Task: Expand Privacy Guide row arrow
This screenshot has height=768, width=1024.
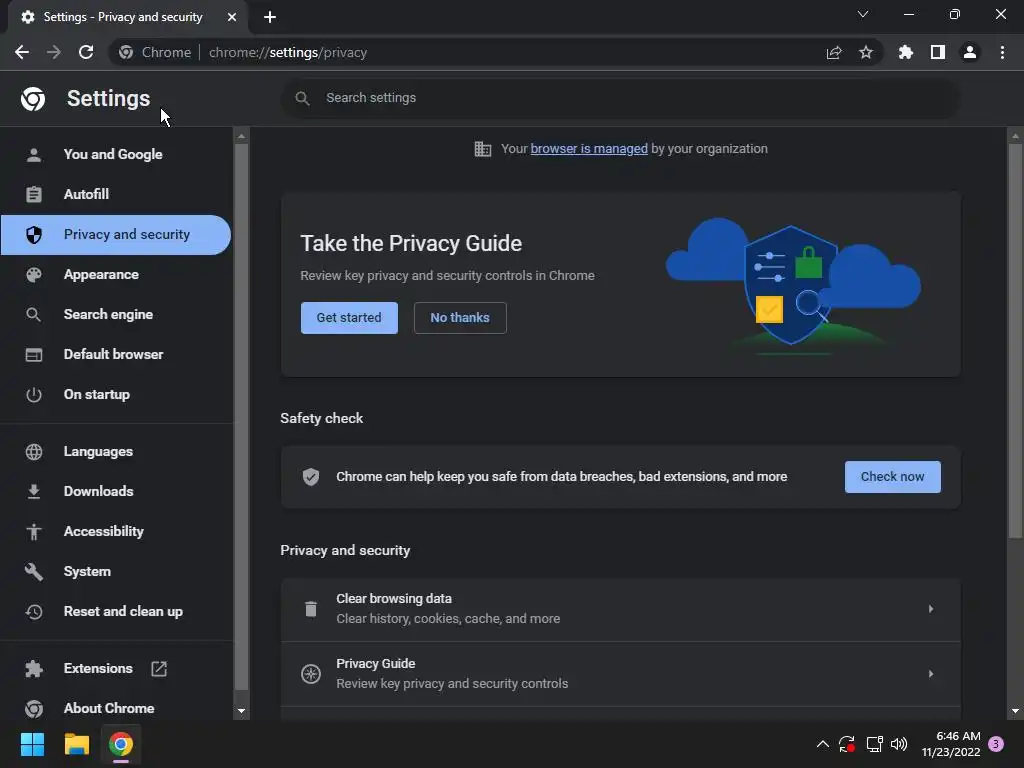Action: (931, 674)
